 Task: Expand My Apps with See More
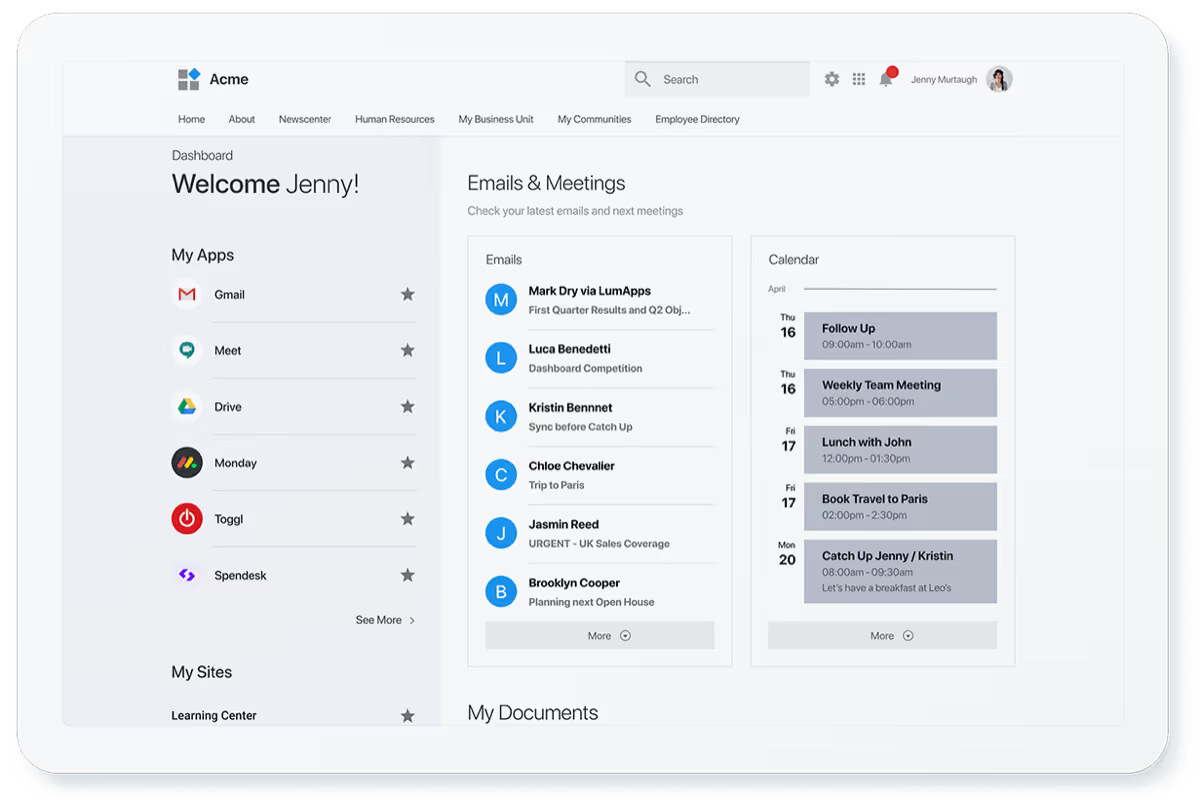tap(385, 620)
